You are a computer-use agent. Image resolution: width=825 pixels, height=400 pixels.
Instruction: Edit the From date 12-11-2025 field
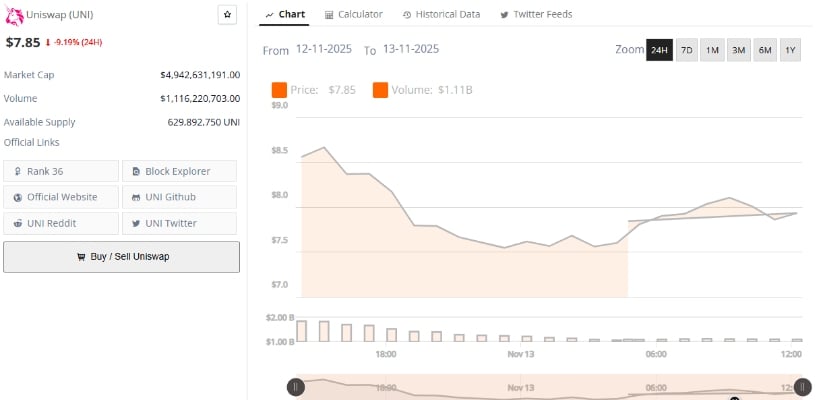tap(325, 49)
